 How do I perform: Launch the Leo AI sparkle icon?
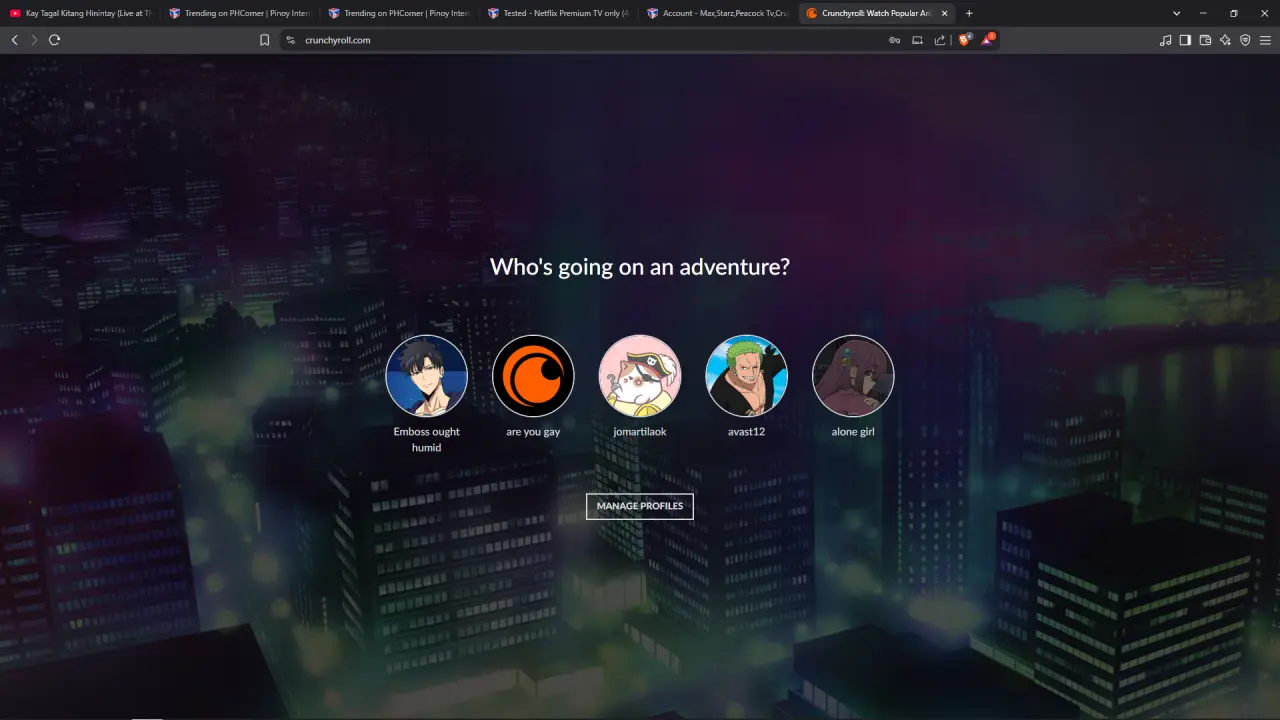(1225, 40)
